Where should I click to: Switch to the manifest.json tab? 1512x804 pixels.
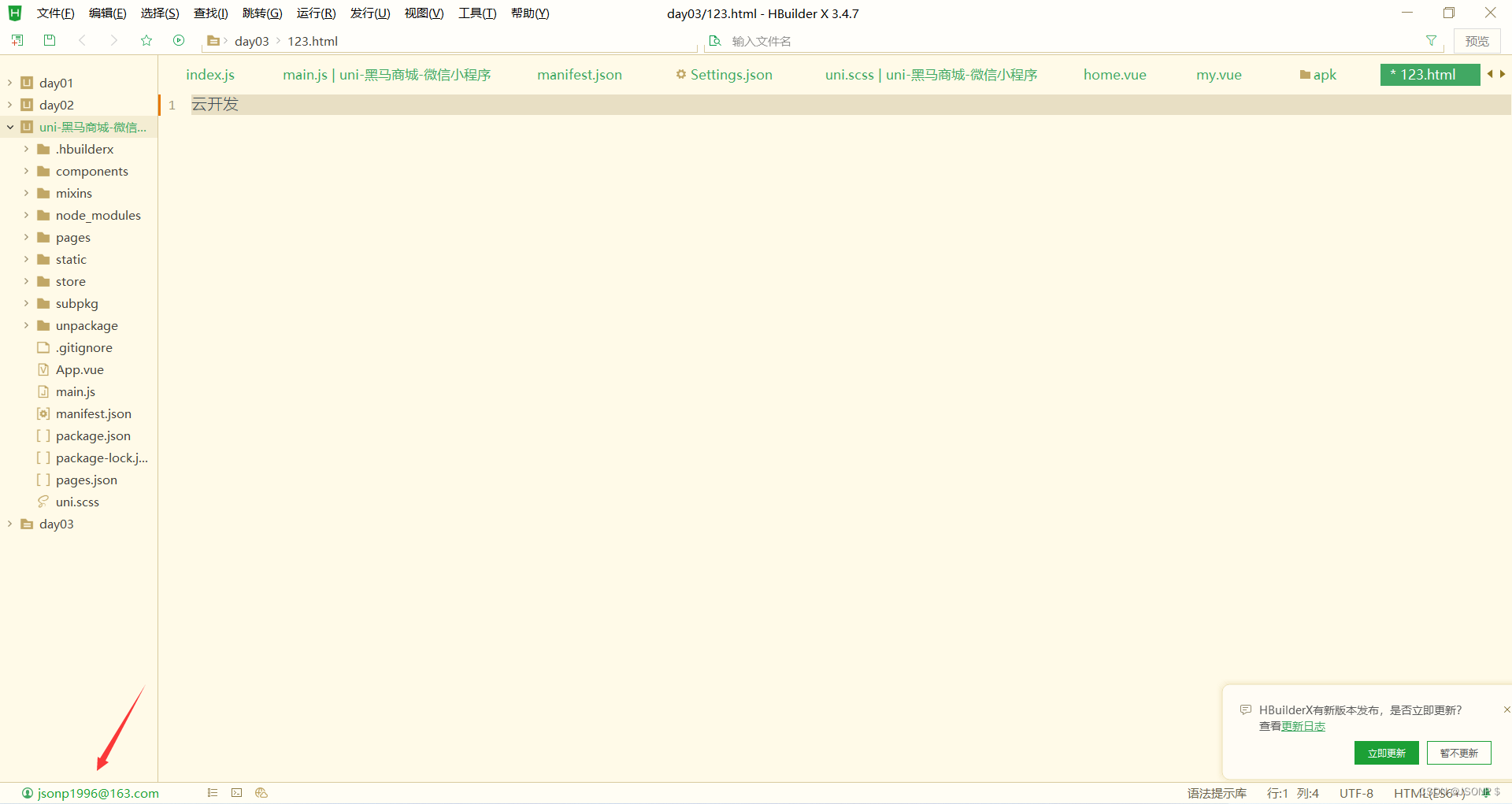click(x=580, y=75)
